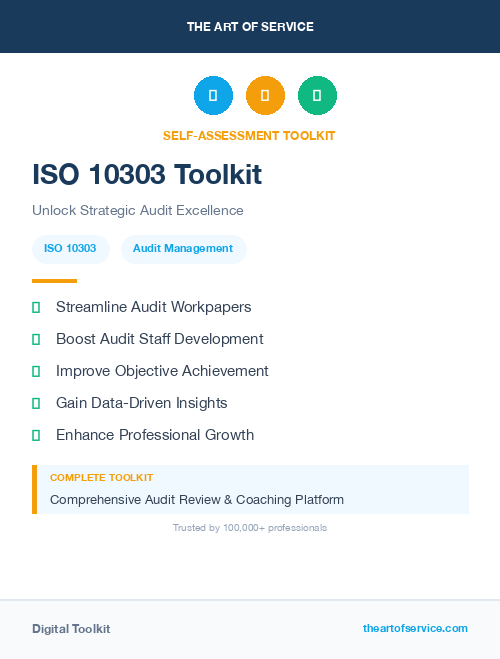Click the blue circle icon

coord(213,95)
